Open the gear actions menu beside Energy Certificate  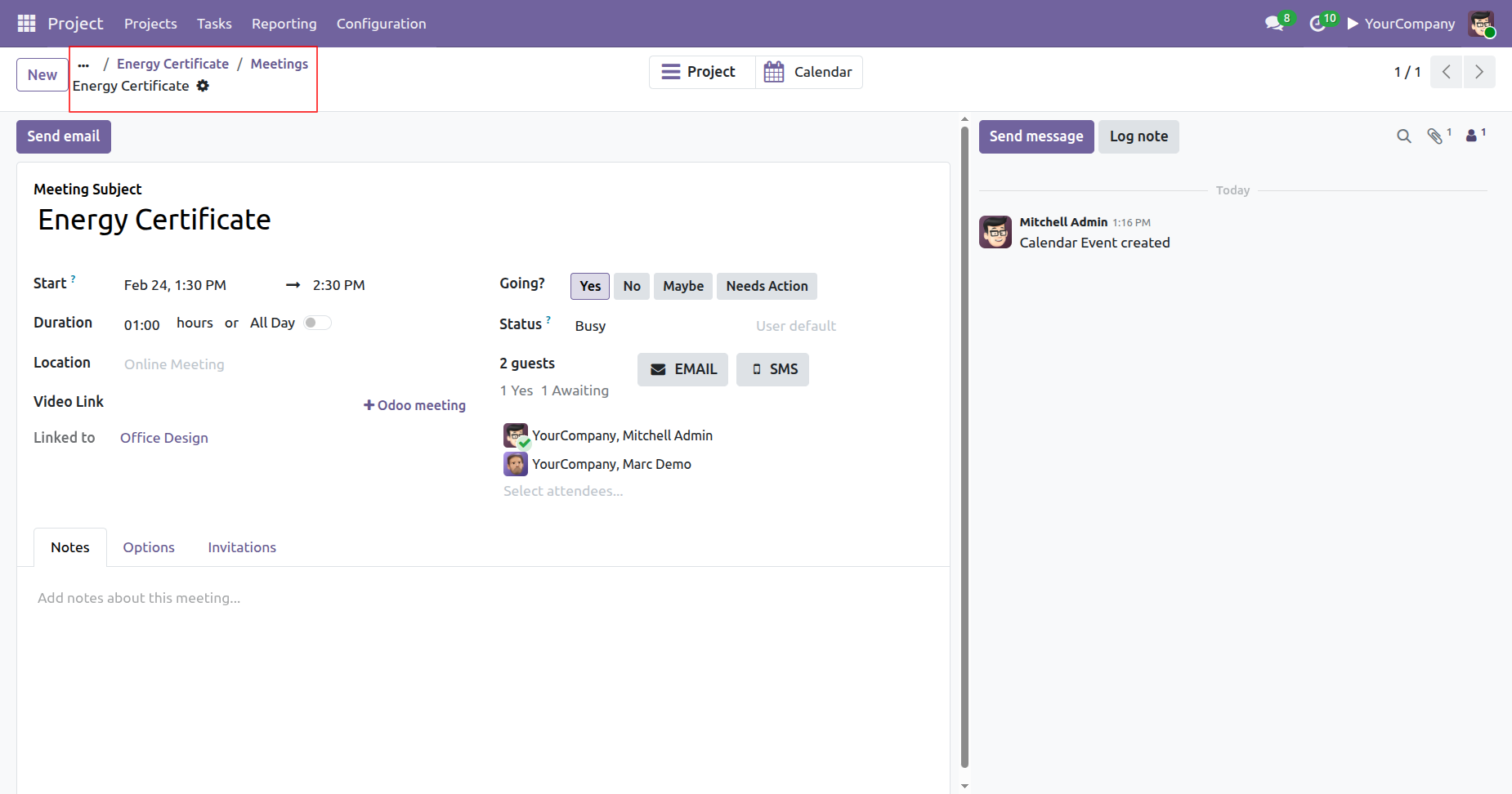(x=203, y=86)
